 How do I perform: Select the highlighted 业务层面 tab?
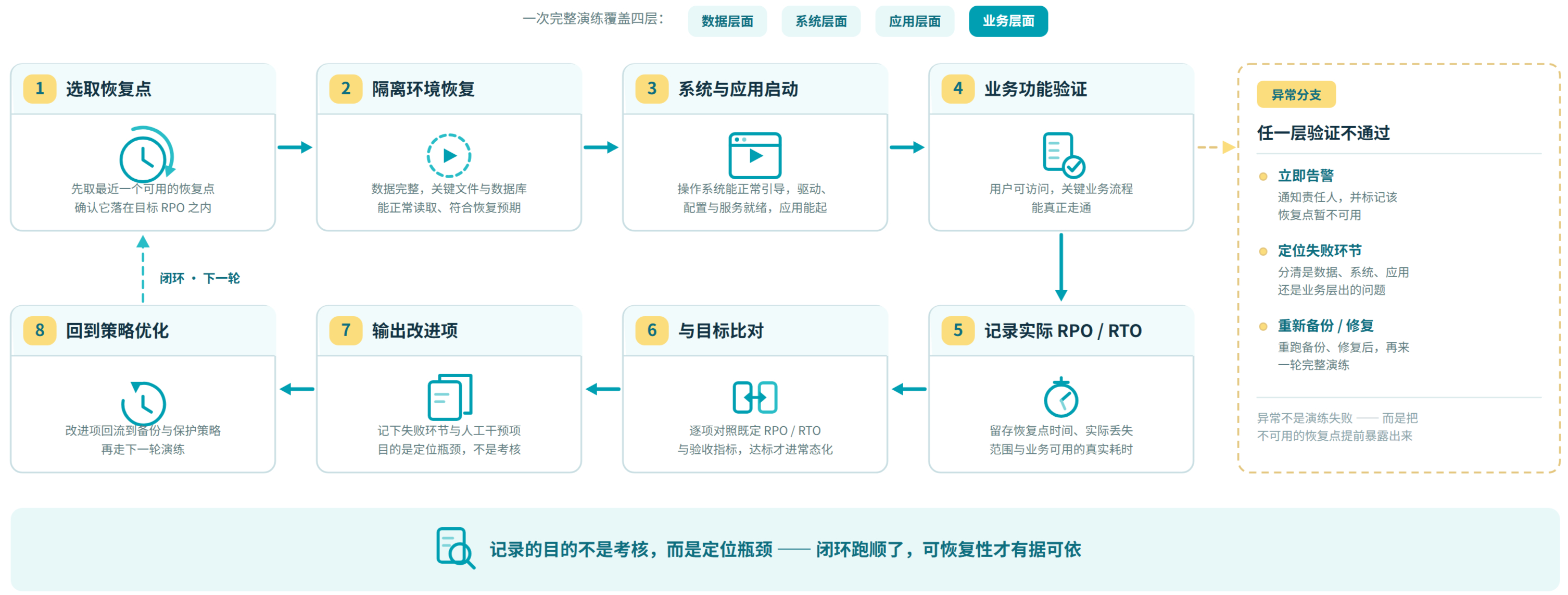click(x=1008, y=21)
